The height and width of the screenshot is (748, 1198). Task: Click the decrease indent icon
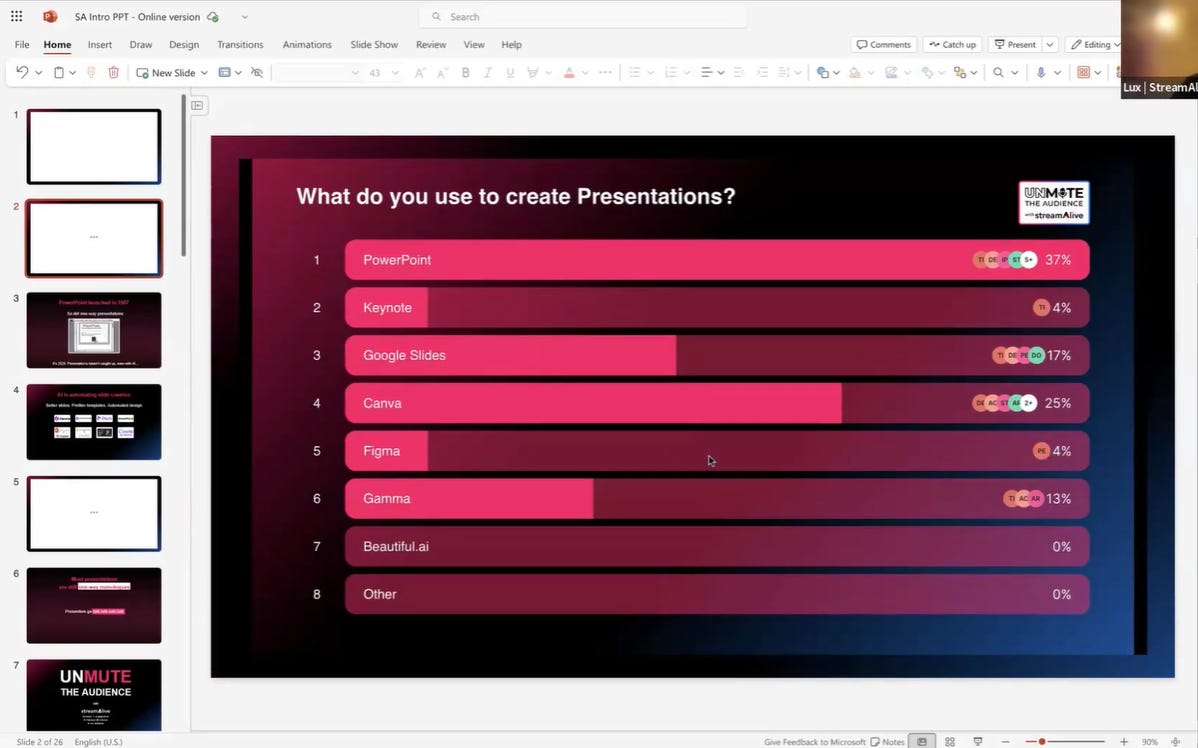[739, 73]
